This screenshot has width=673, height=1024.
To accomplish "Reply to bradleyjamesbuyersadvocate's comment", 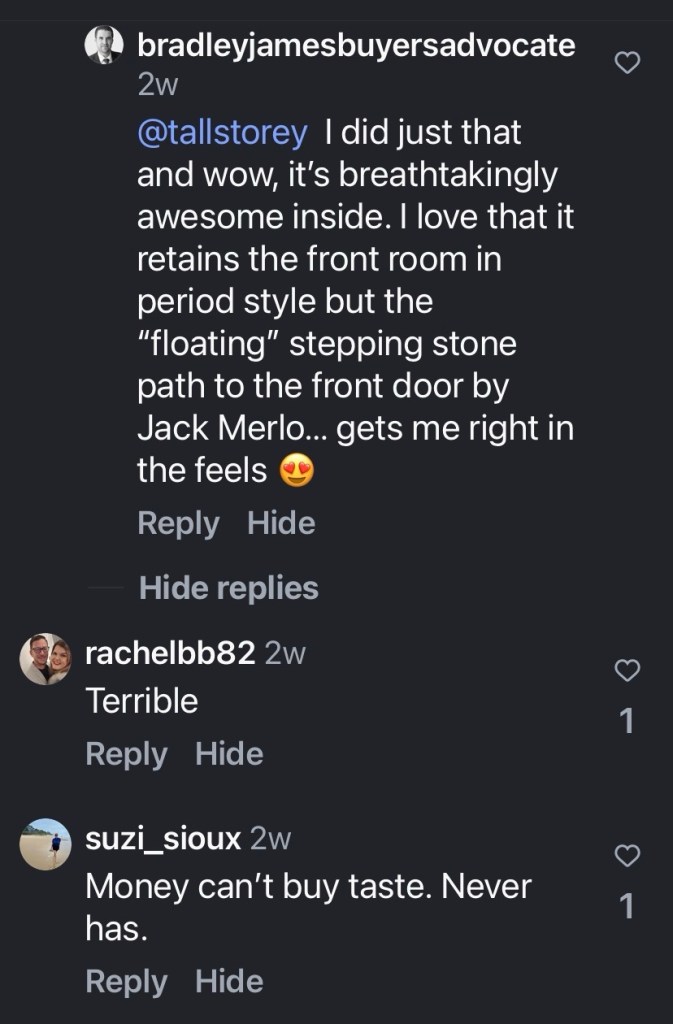I will pyautogui.click(x=178, y=523).
